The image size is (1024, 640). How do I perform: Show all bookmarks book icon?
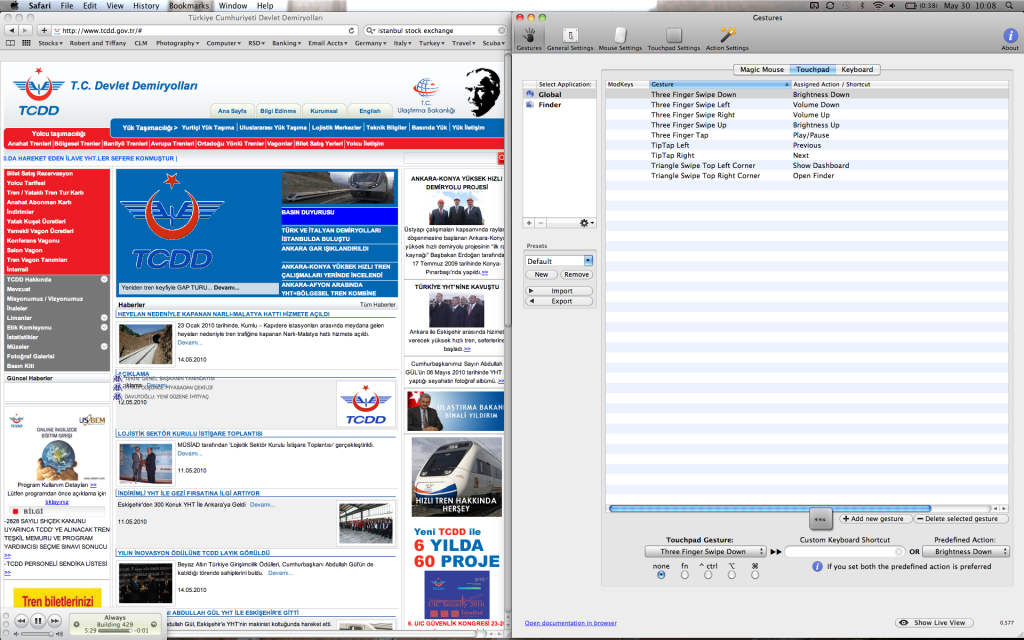point(10,43)
